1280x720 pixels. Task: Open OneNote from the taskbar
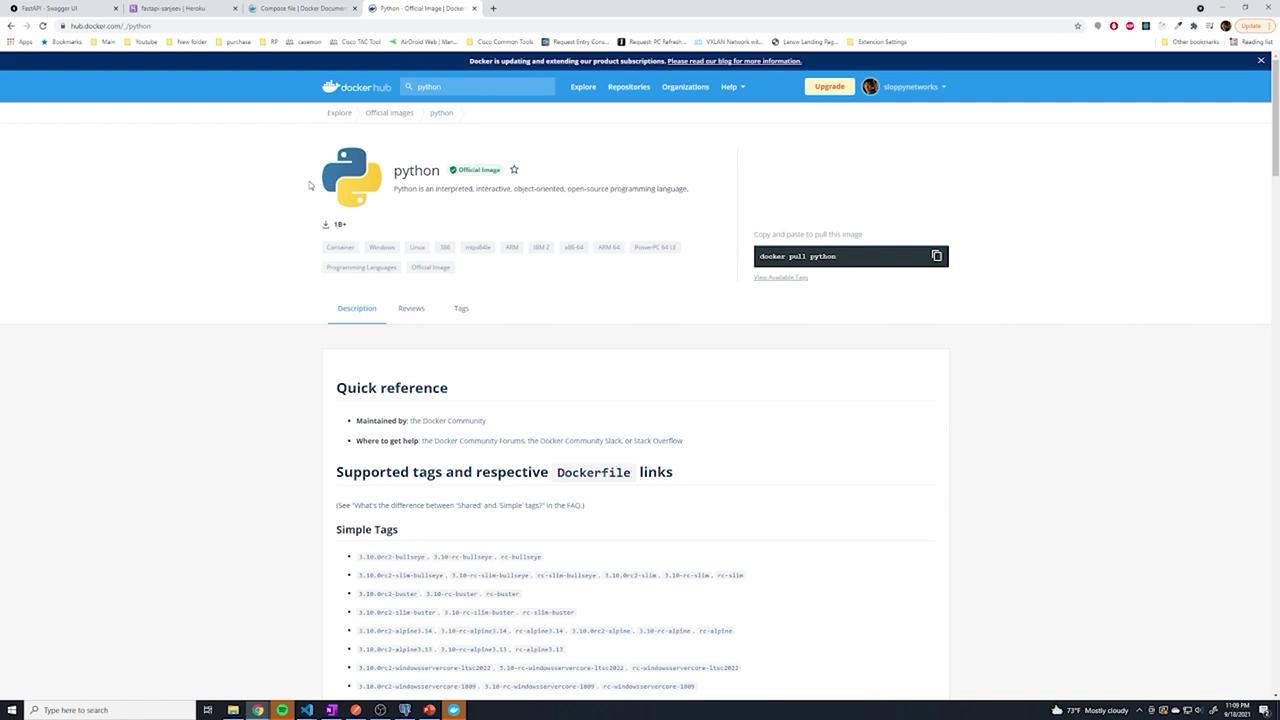click(331, 710)
